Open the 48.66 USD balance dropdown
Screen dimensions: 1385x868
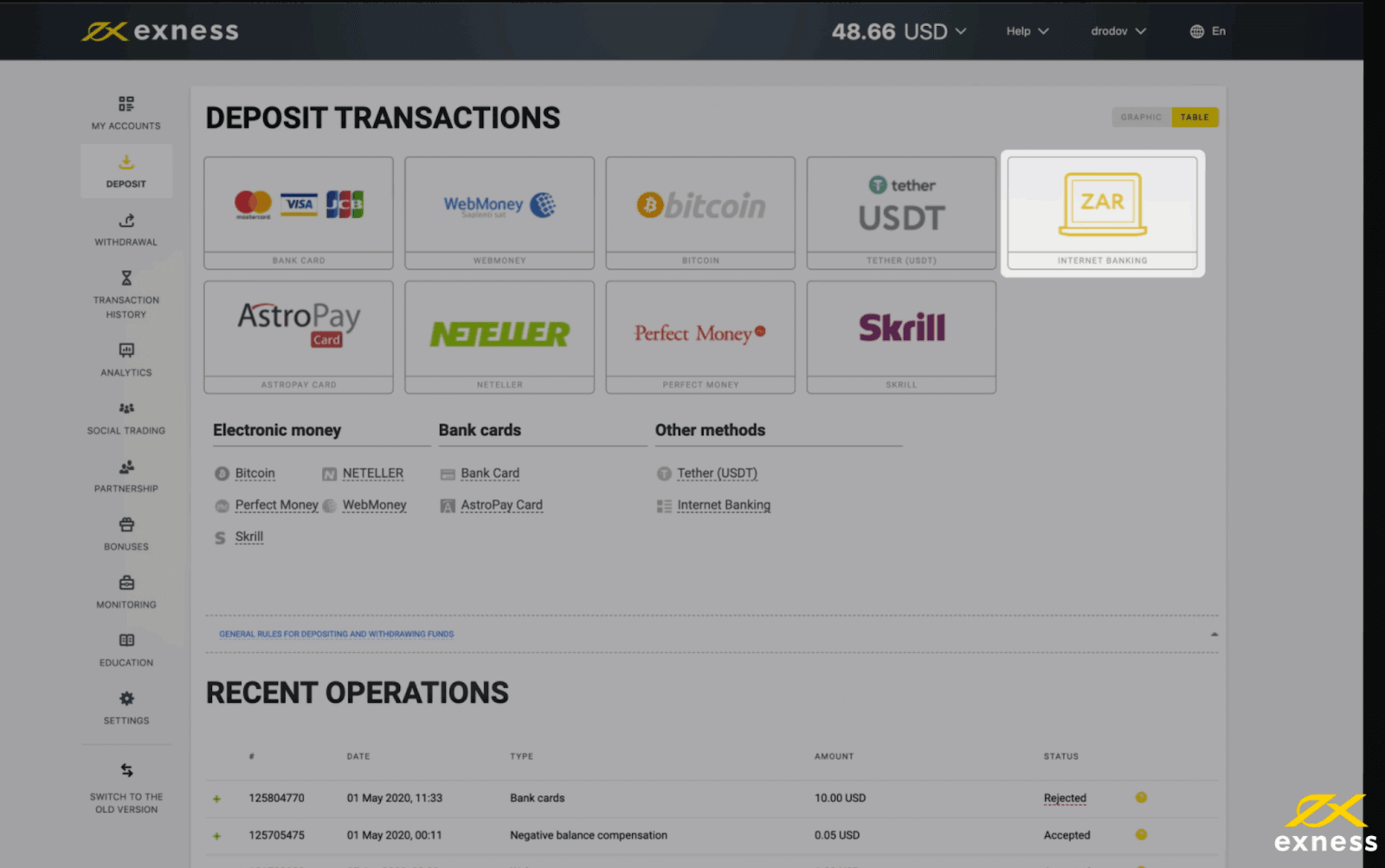click(x=899, y=31)
